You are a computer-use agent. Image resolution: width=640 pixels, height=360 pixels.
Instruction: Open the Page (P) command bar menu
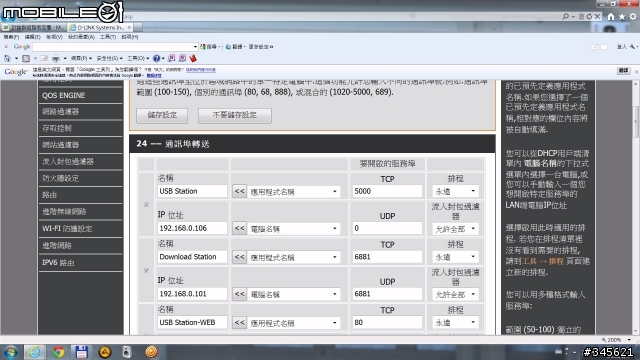81,58
